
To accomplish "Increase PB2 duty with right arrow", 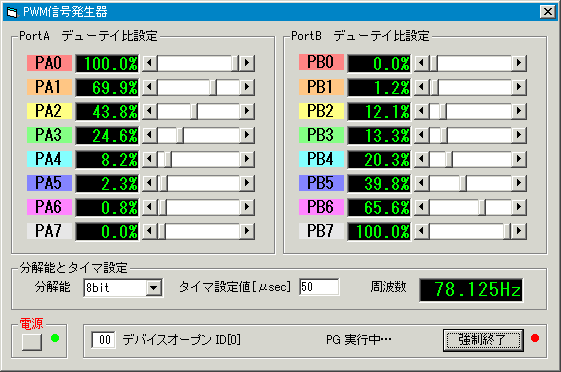I will (519, 111).
